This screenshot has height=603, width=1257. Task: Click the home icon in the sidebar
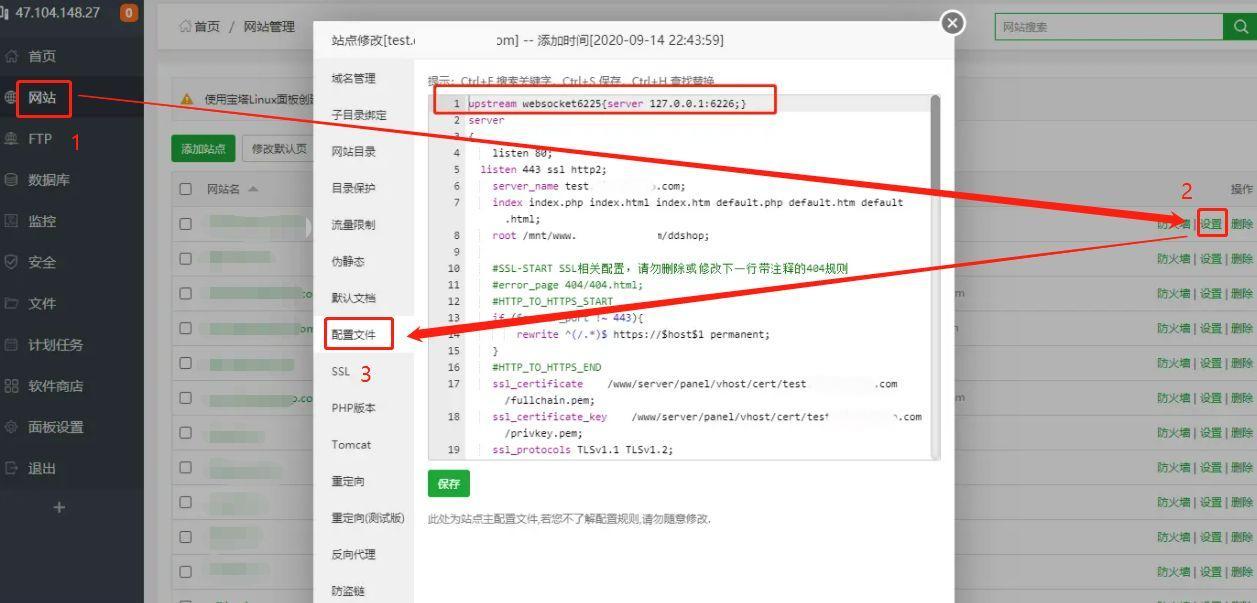click(x=12, y=57)
